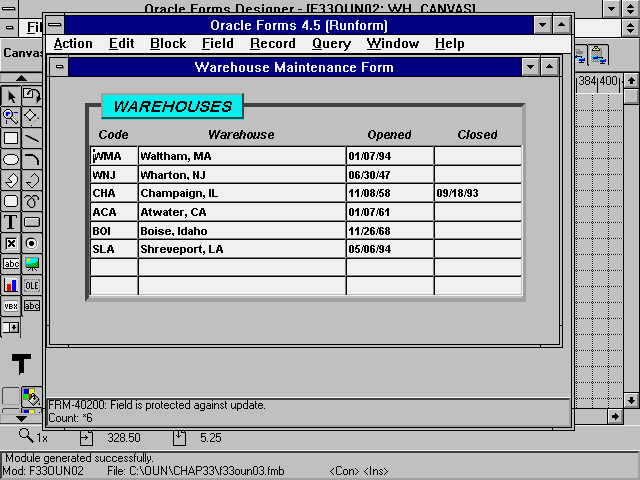The height and width of the screenshot is (480, 640).
Task: Open Warehouse Maintenance Form control menu
Action: tap(60, 67)
